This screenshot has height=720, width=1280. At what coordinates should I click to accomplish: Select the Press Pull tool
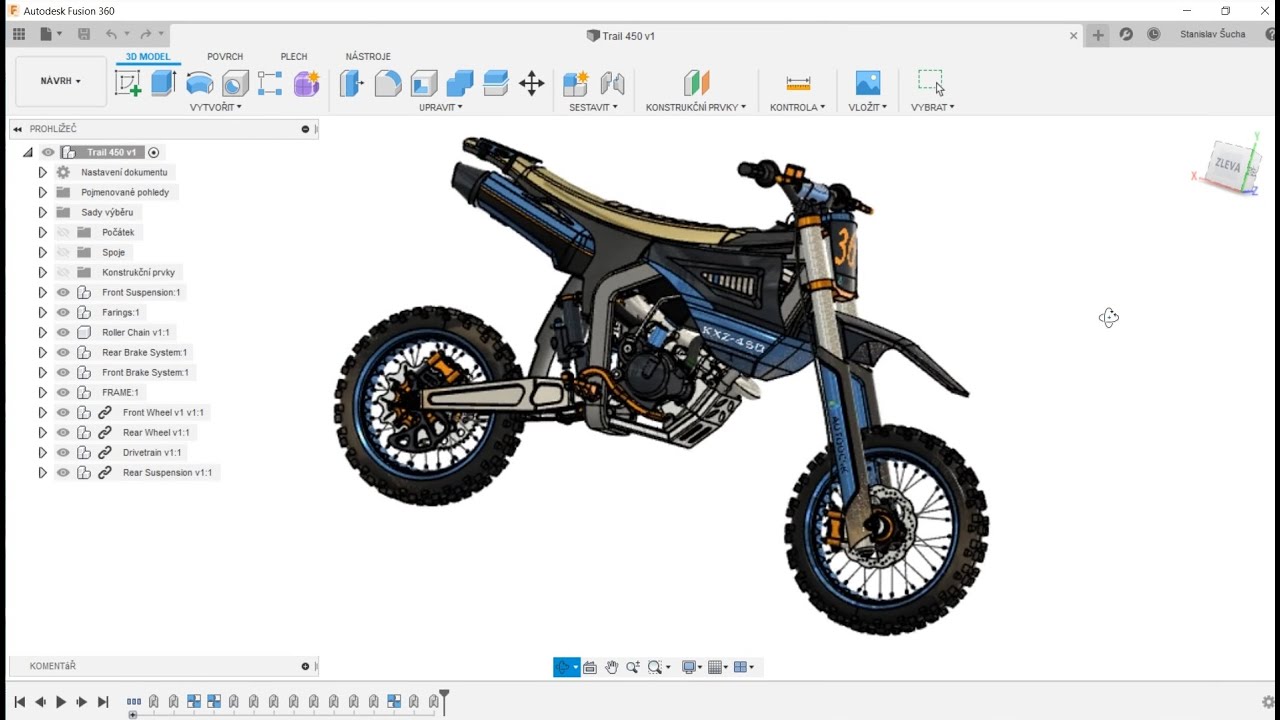[x=351, y=83]
